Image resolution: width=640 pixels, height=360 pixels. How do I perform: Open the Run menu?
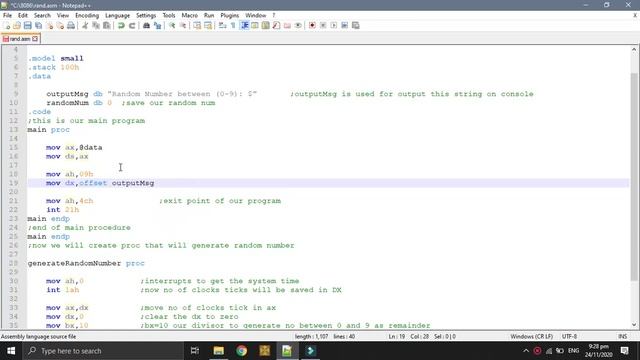tap(209, 16)
